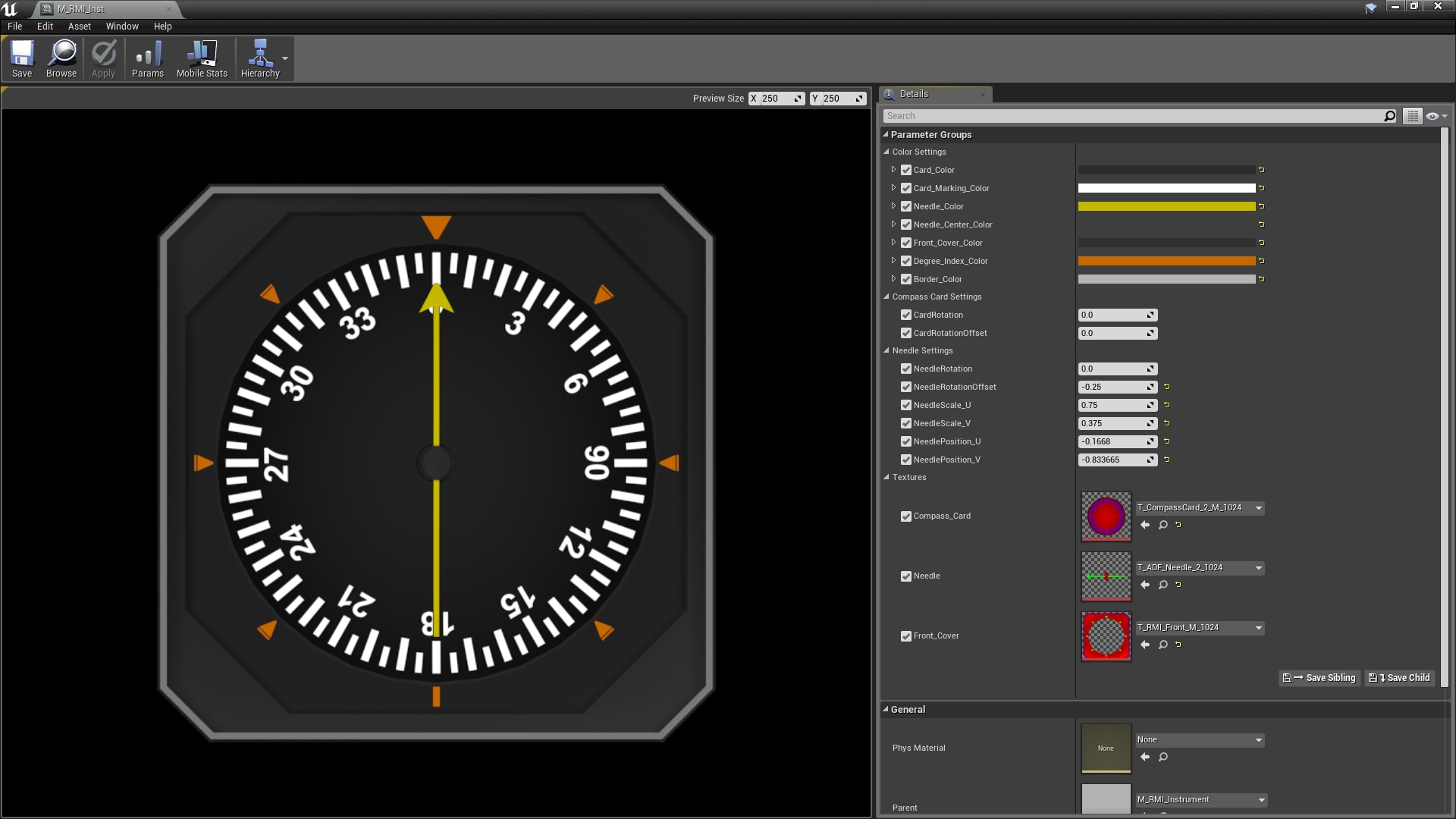Image resolution: width=1456 pixels, height=819 pixels.
Task: Select the Params toolbar icon
Action: (147, 58)
